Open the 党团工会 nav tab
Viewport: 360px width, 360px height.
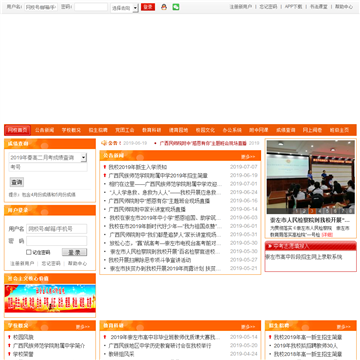click(x=125, y=130)
